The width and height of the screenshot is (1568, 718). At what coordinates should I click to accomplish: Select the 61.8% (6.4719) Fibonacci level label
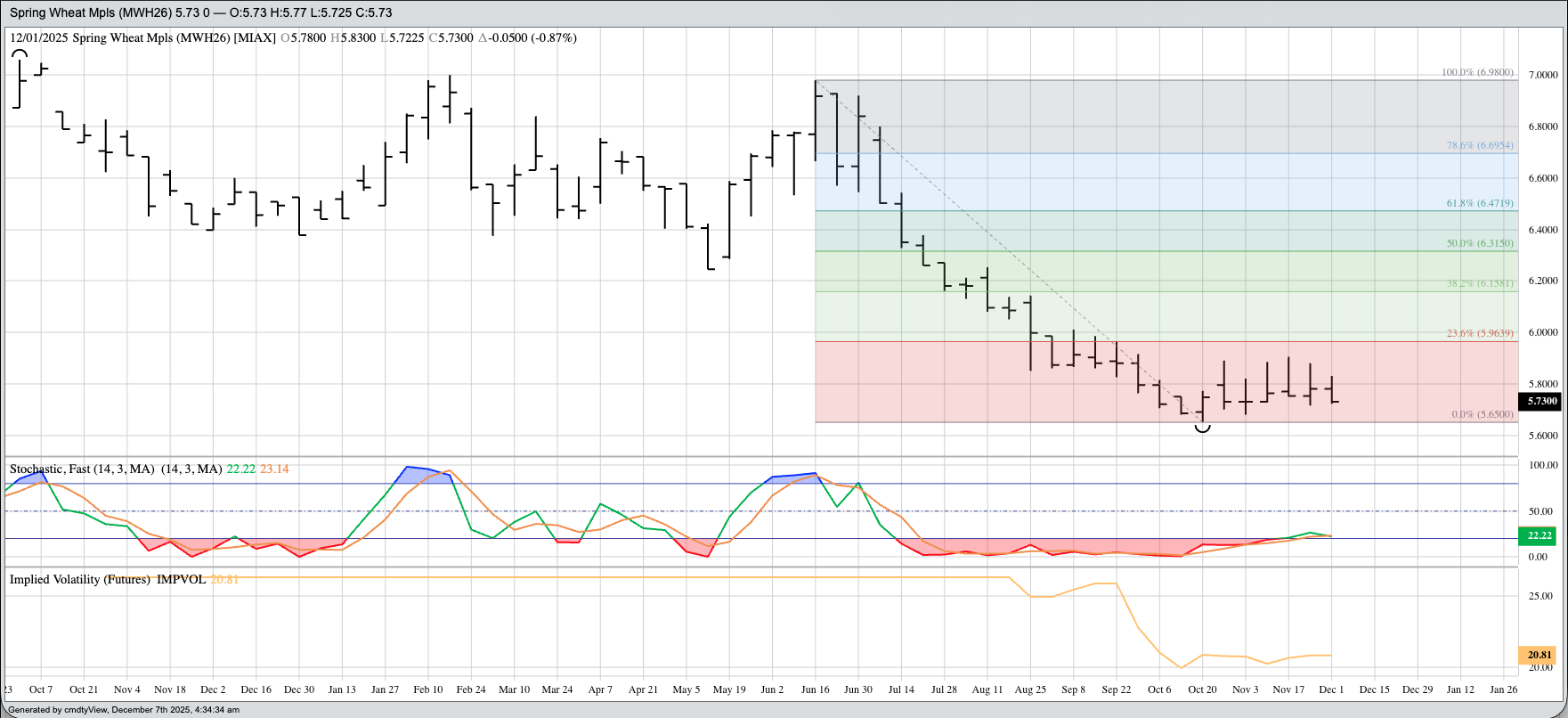[x=1479, y=203]
